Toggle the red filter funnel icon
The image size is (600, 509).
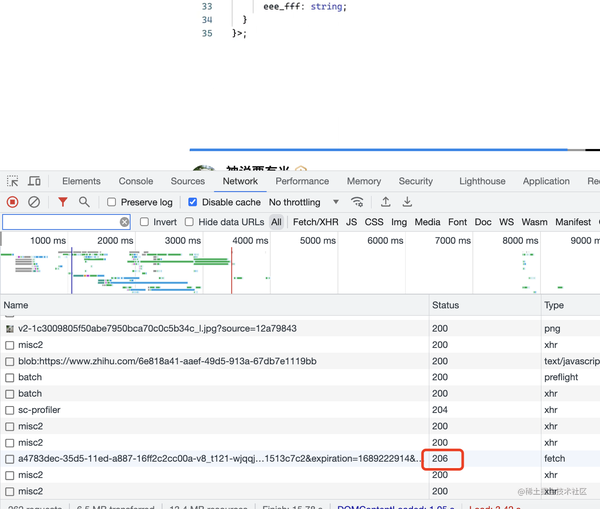pyautogui.click(x=62, y=202)
